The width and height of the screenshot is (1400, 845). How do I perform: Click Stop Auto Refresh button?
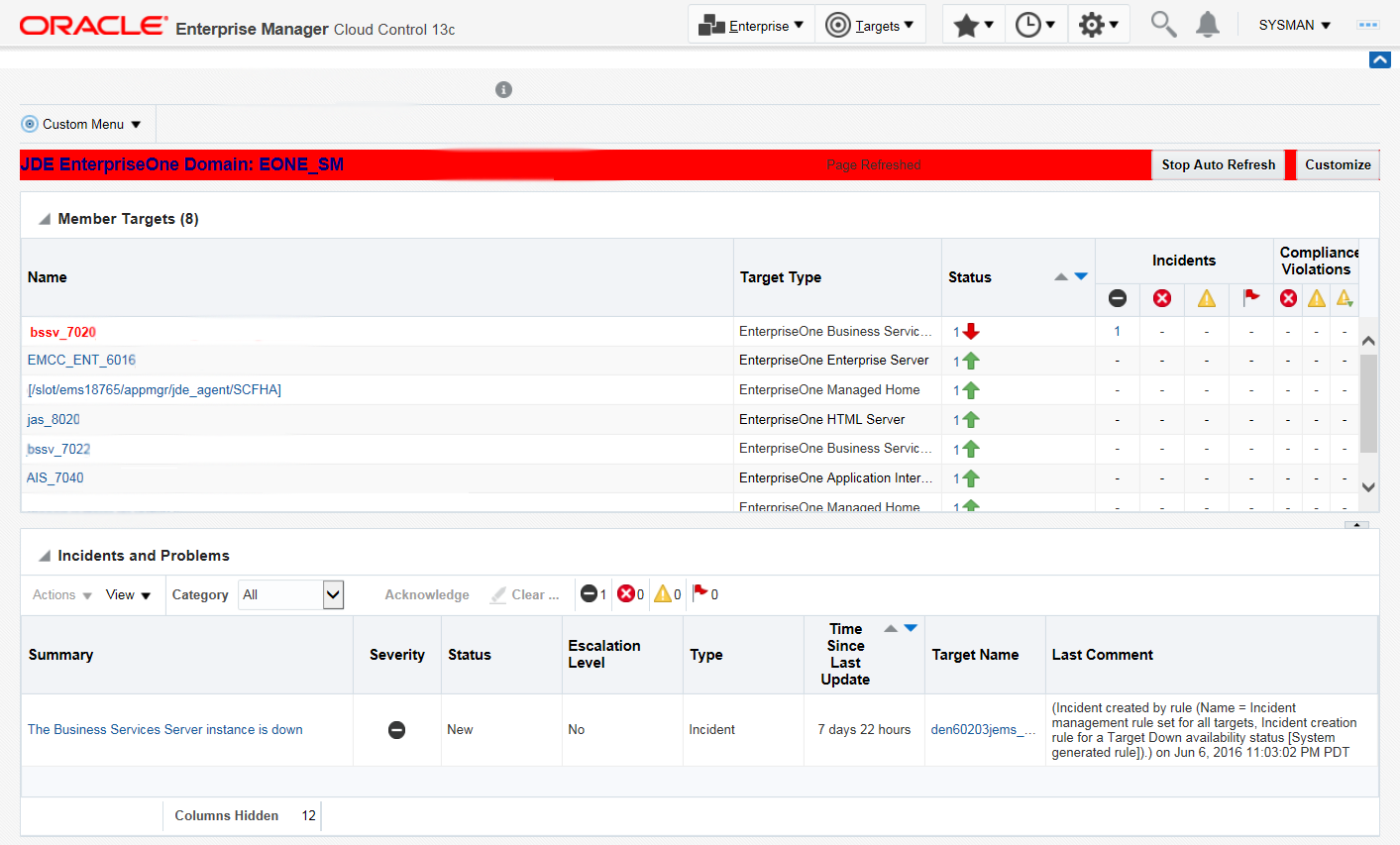point(1218,164)
